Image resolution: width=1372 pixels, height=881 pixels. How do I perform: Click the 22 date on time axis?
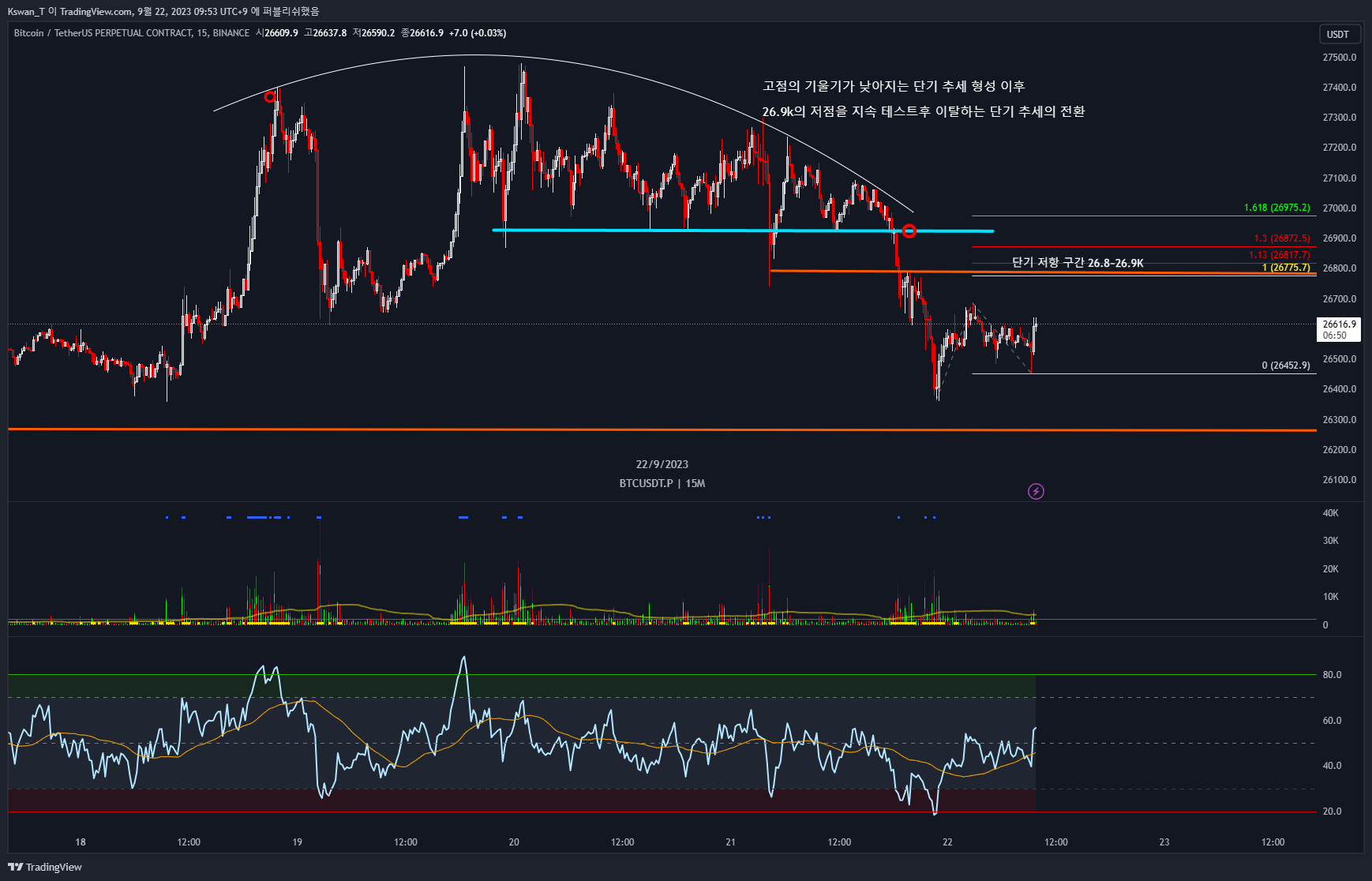[x=948, y=842]
